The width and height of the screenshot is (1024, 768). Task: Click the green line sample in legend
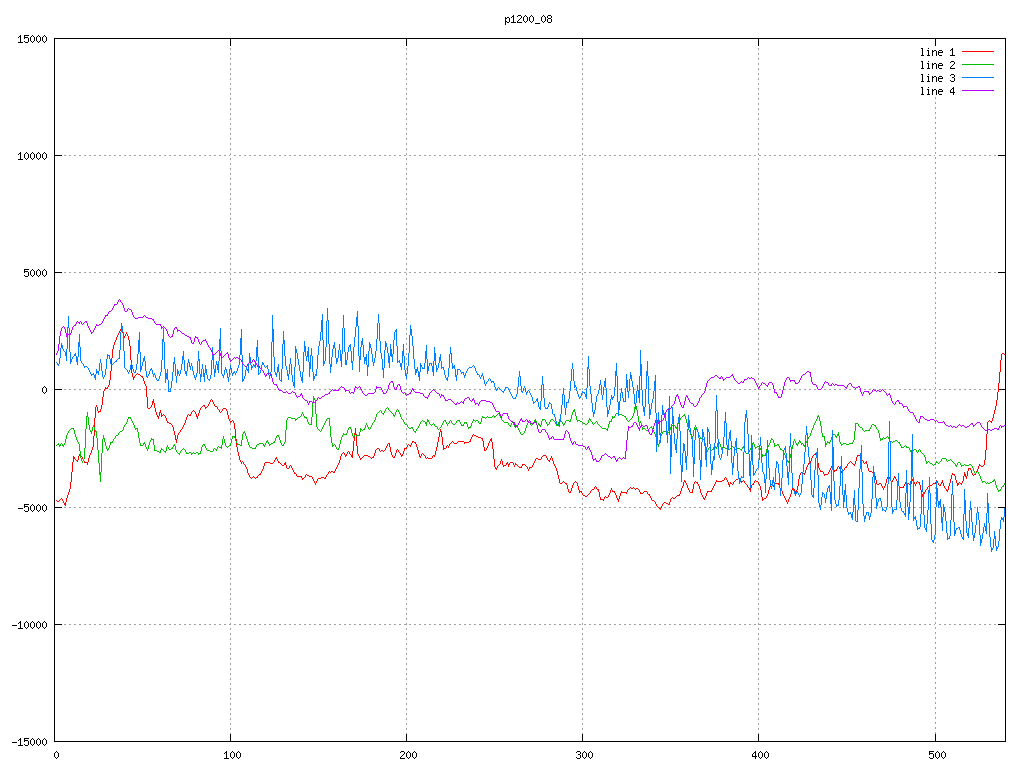coord(978,65)
